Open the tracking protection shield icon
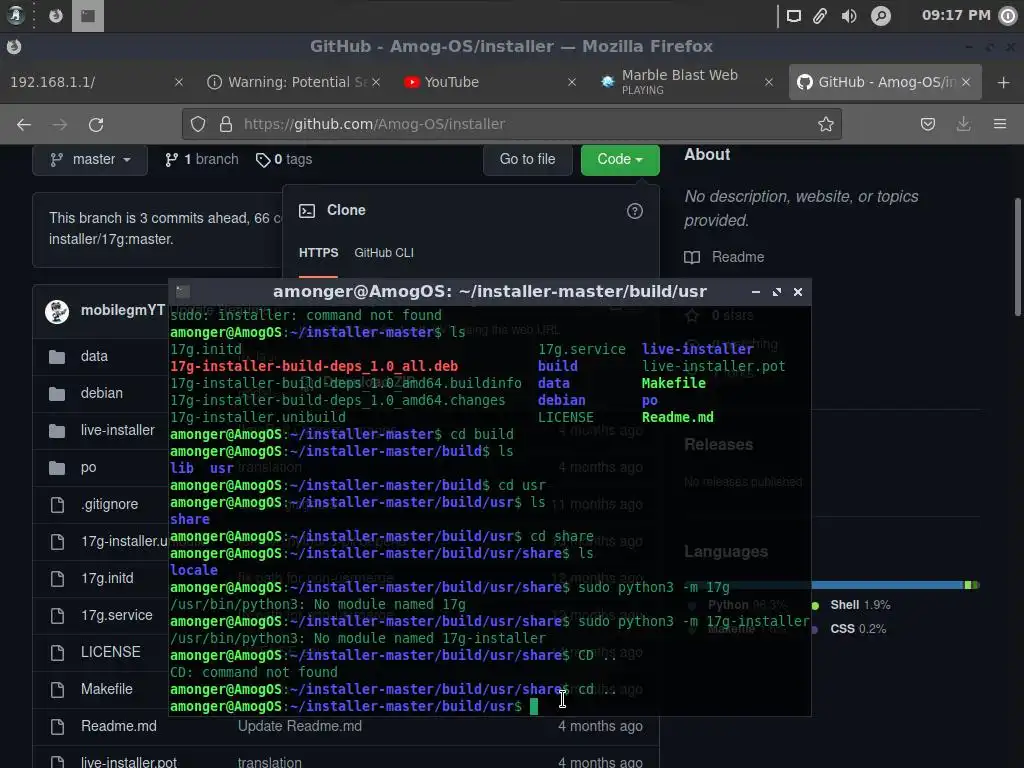The height and width of the screenshot is (768, 1024). (x=198, y=124)
